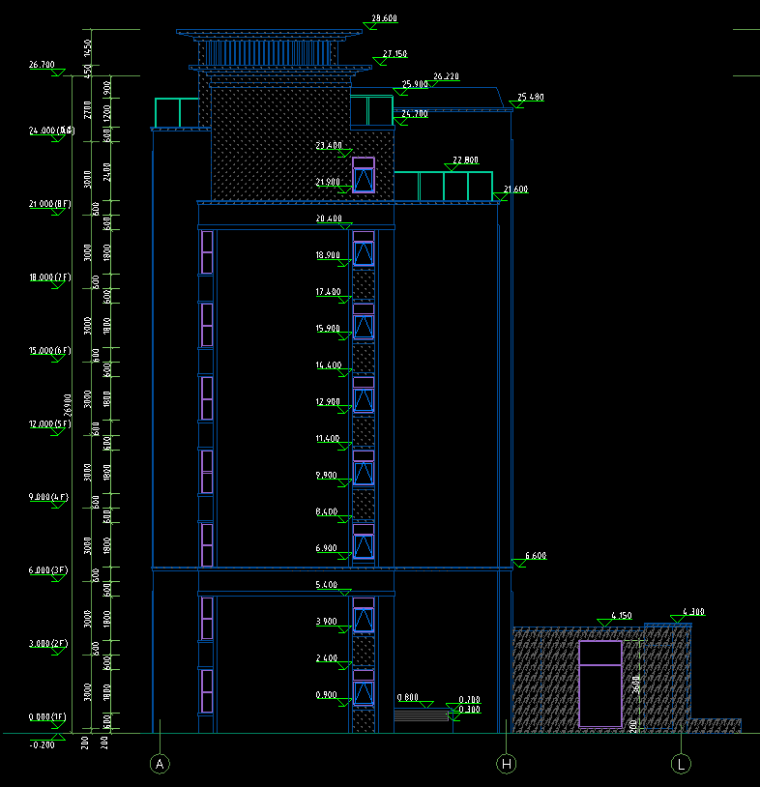Select the 0.000 (1F) floor level label
This screenshot has height=787, width=760.
(x=50, y=717)
